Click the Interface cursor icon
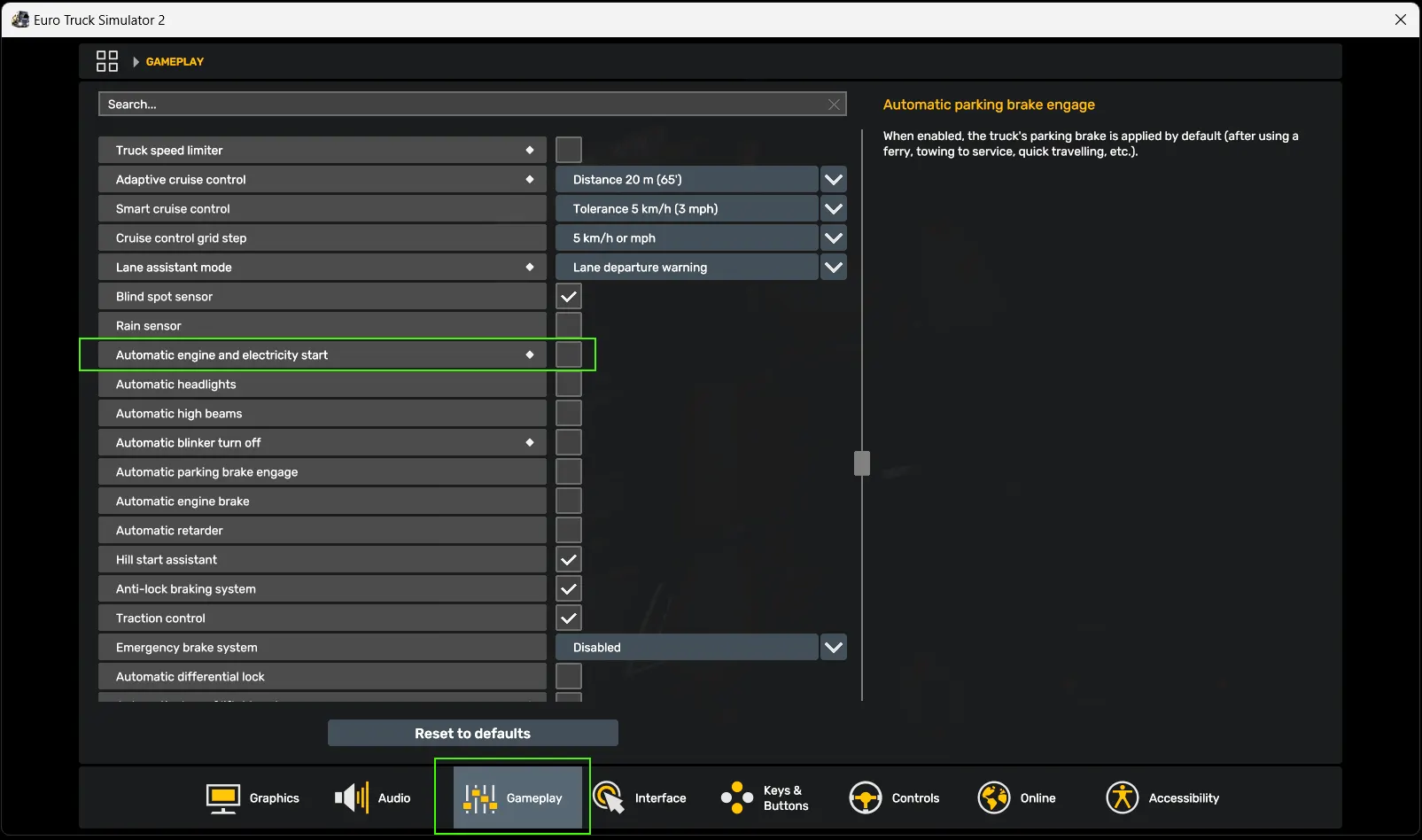This screenshot has width=1422, height=840. [x=608, y=798]
